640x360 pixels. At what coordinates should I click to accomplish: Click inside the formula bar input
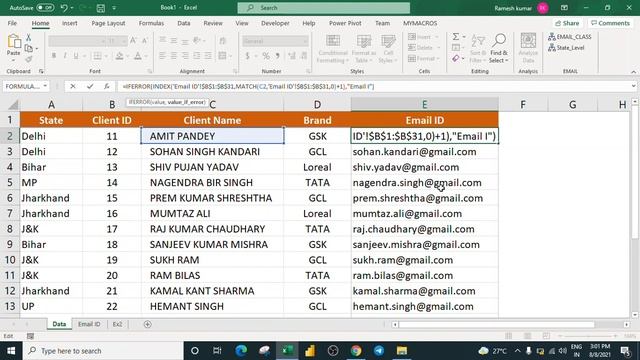tap(373, 86)
